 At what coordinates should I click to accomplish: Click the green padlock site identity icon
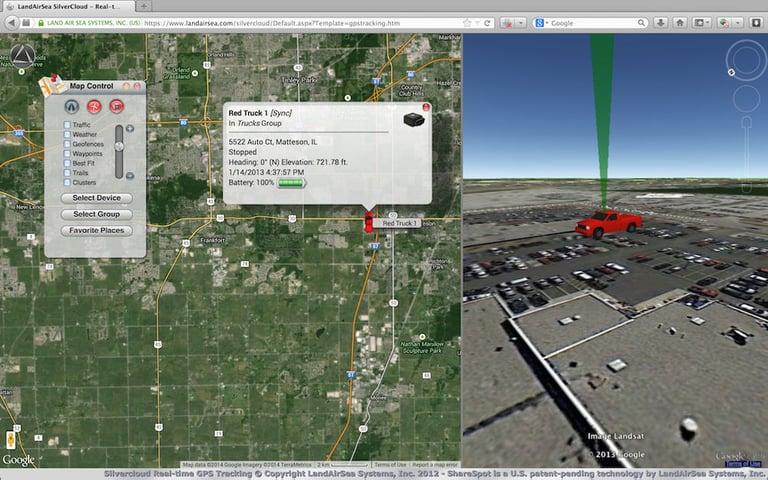[41, 23]
